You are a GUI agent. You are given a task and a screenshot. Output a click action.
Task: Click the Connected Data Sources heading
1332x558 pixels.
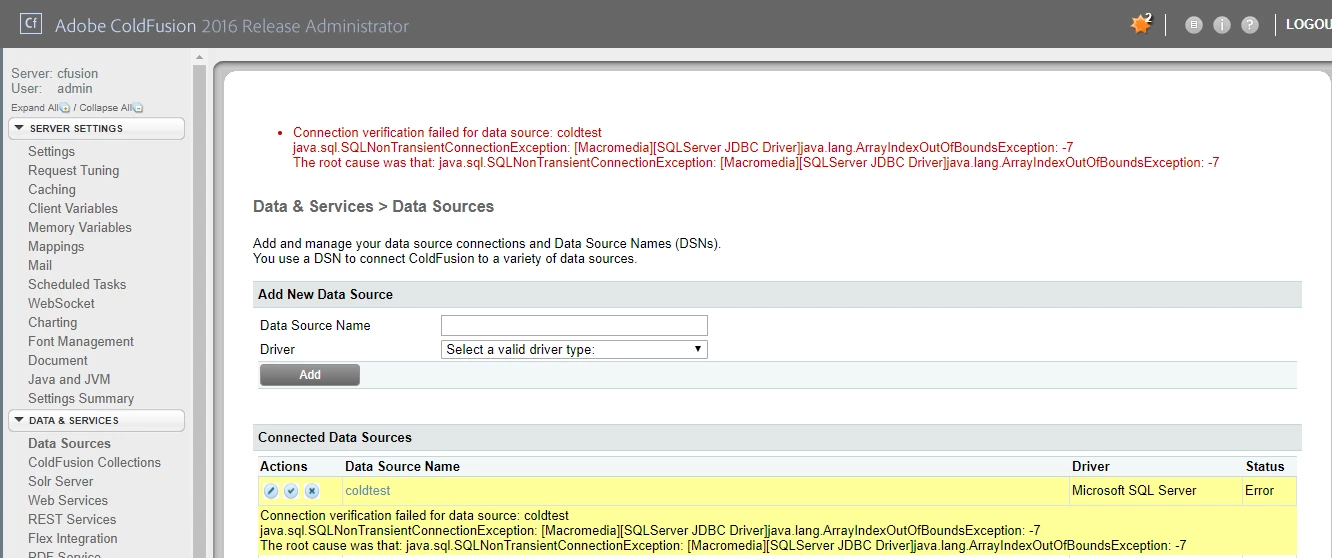coord(335,437)
